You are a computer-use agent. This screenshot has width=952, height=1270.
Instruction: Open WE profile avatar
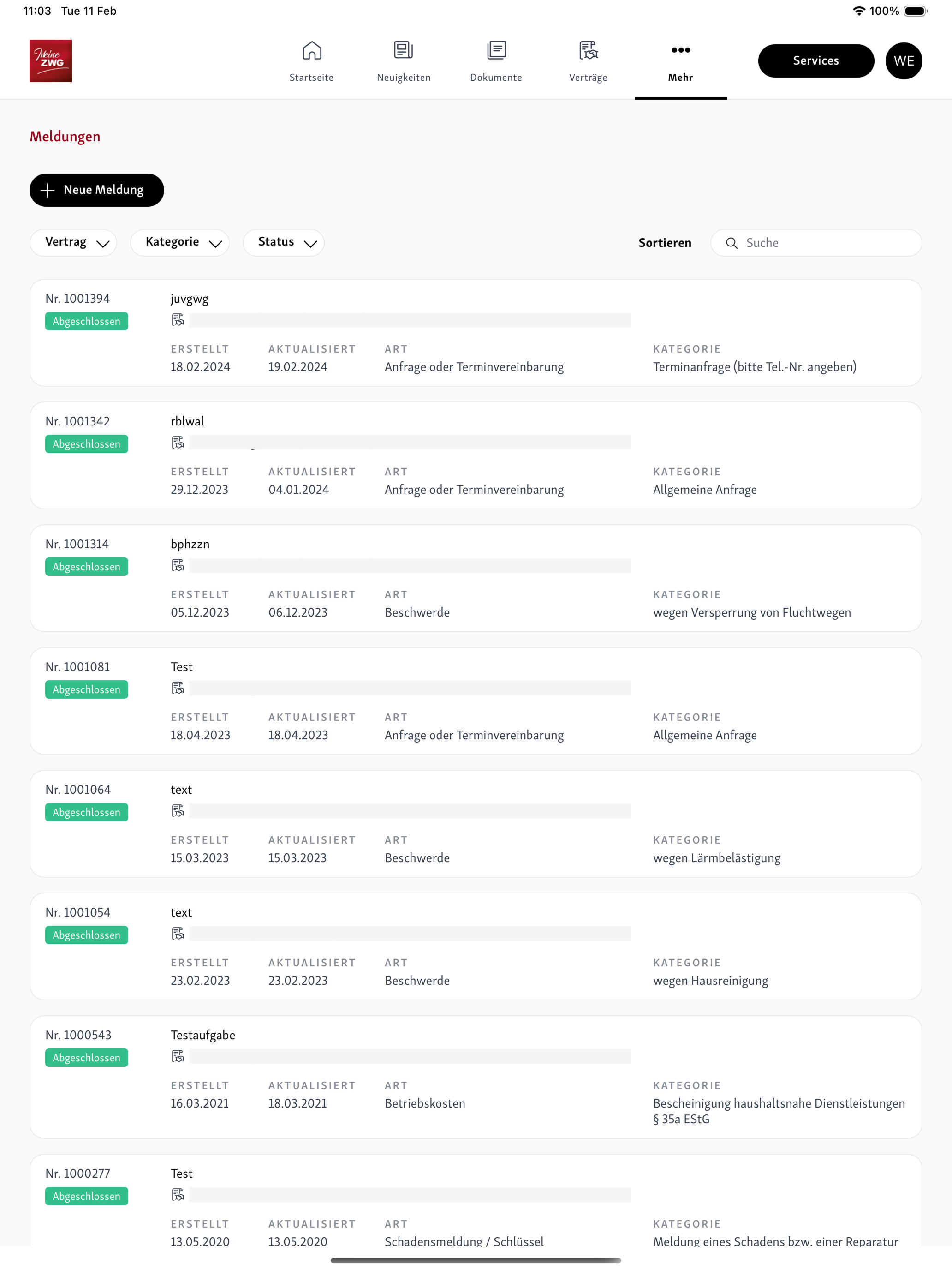(903, 61)
